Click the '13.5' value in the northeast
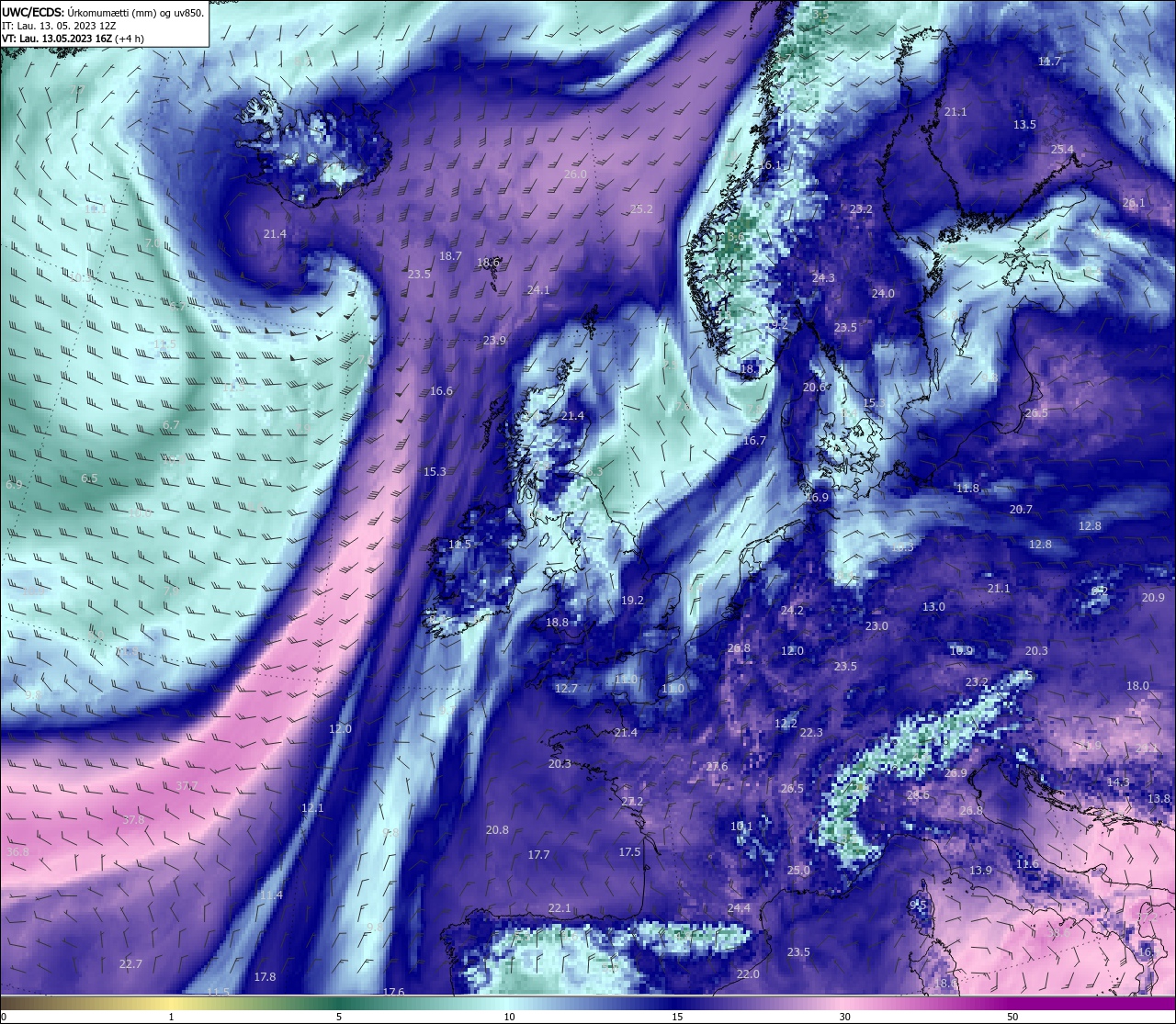1176x1024 pixels. [1024, 125]
